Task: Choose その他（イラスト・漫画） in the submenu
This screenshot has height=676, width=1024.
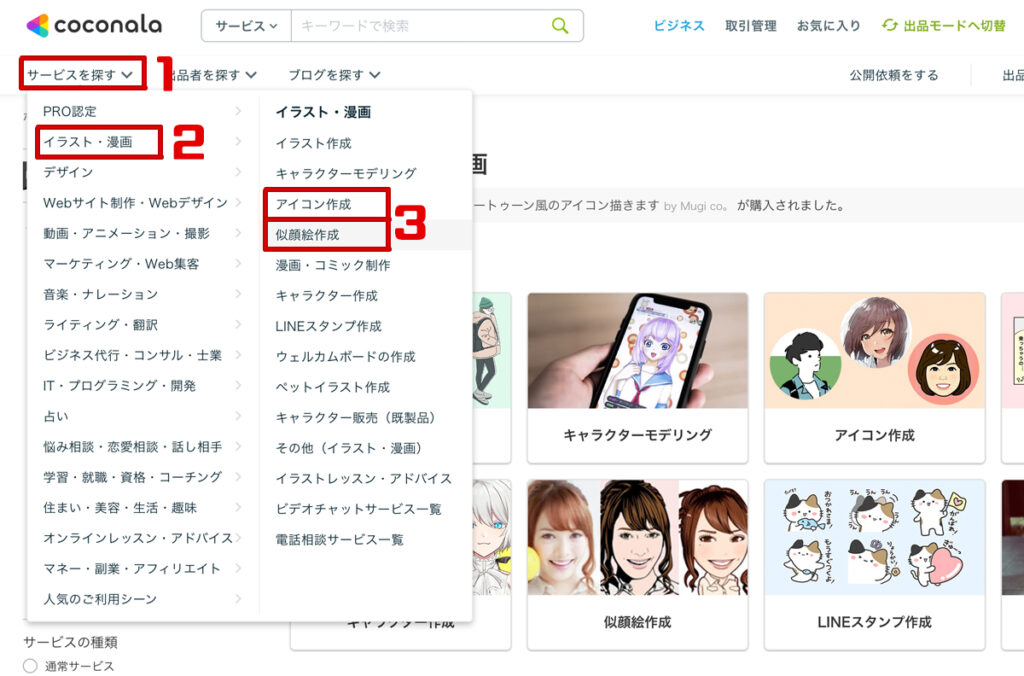Action: coord(349,448)
